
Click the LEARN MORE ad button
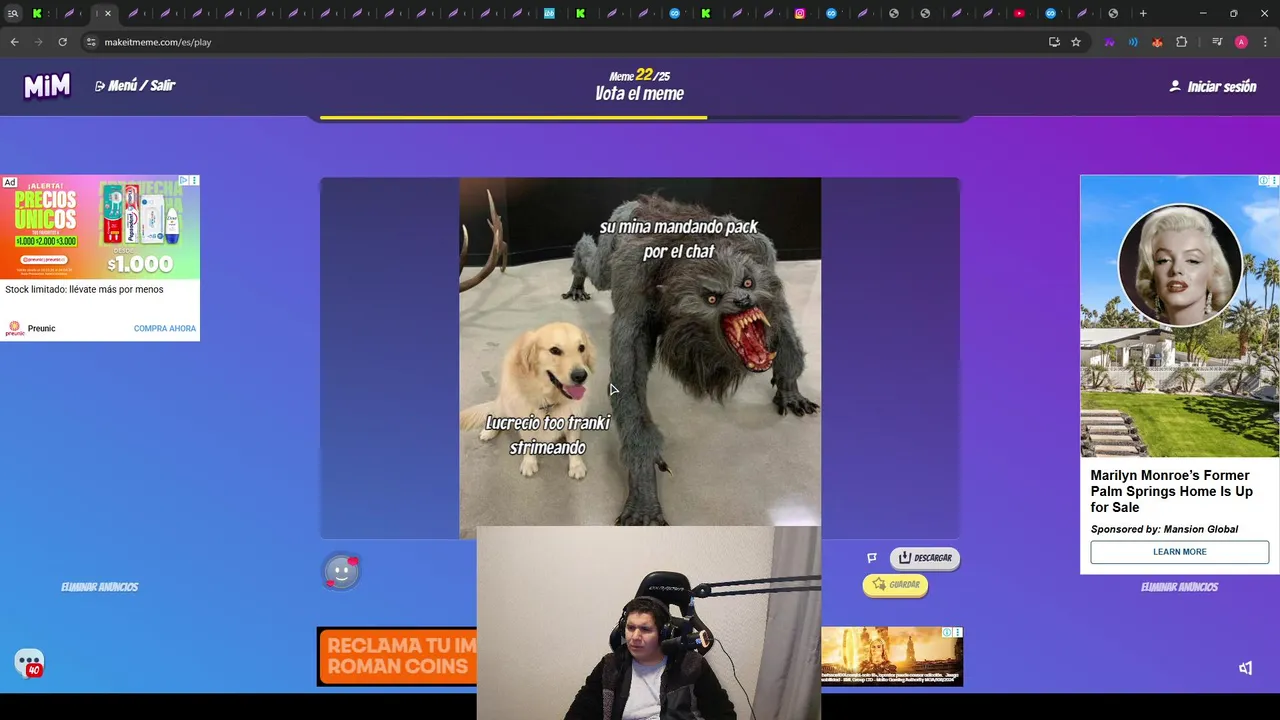[x=1180, y=552]
